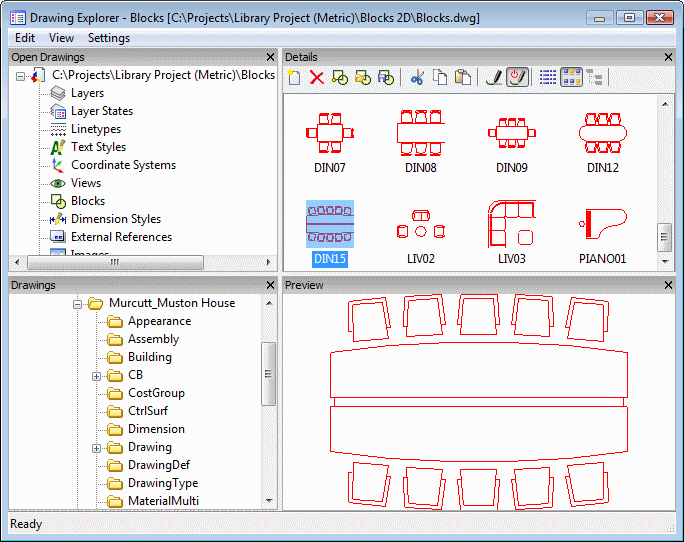Close the Preview panel
The image size is (684, 542).
tap(669, 285)
